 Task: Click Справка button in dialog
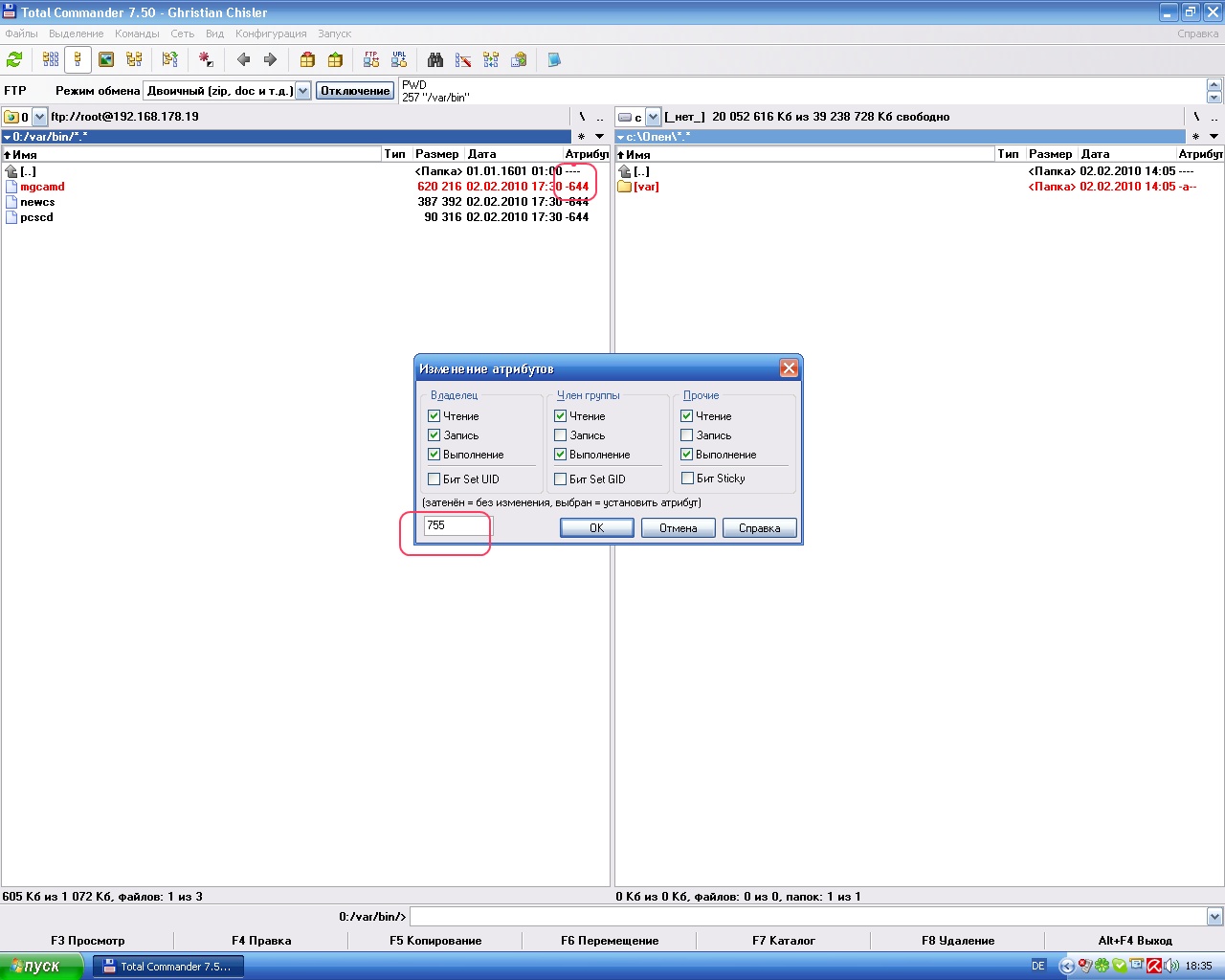coord(760,528)
